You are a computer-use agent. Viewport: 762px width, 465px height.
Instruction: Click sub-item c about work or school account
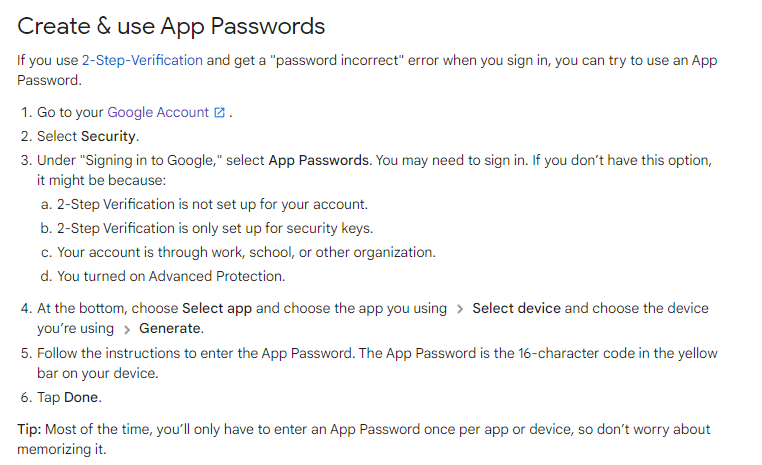coord(246,252)
